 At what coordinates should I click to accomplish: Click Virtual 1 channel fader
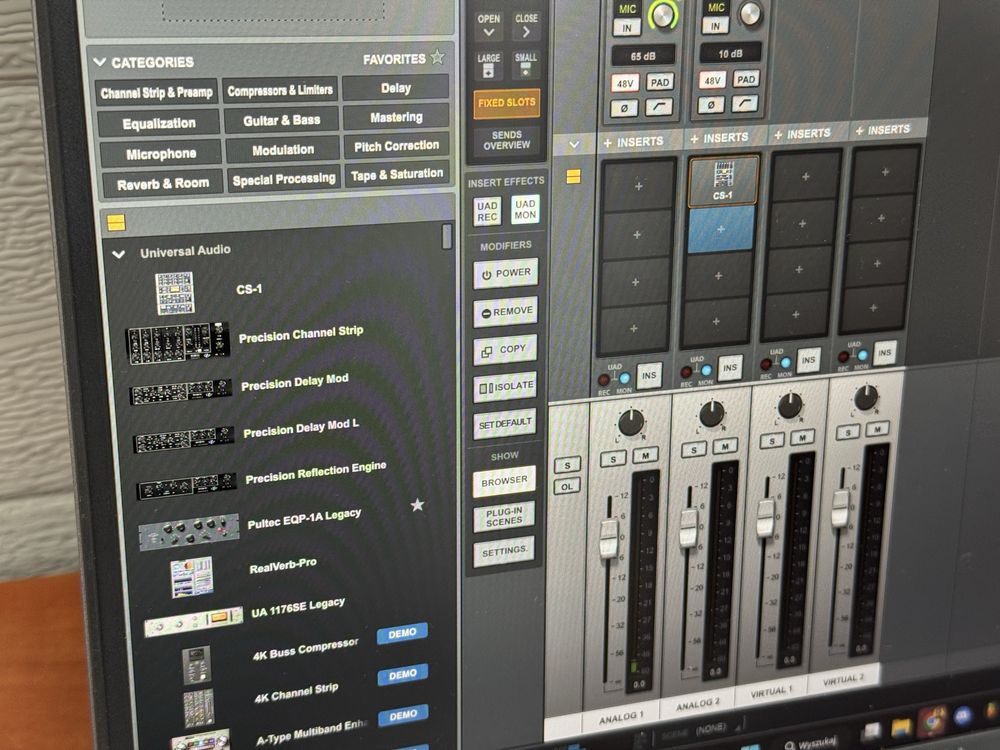point(765,517)
